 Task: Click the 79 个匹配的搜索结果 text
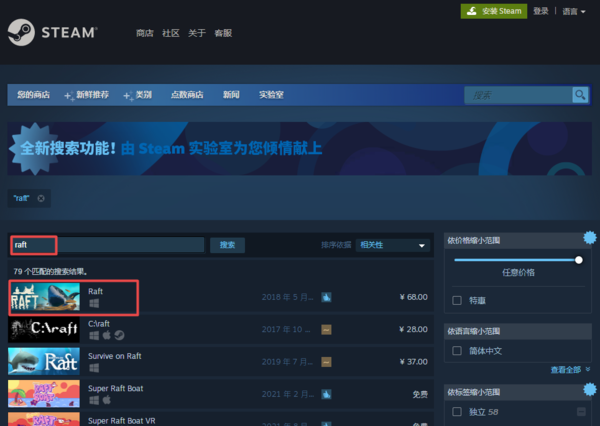51,272
